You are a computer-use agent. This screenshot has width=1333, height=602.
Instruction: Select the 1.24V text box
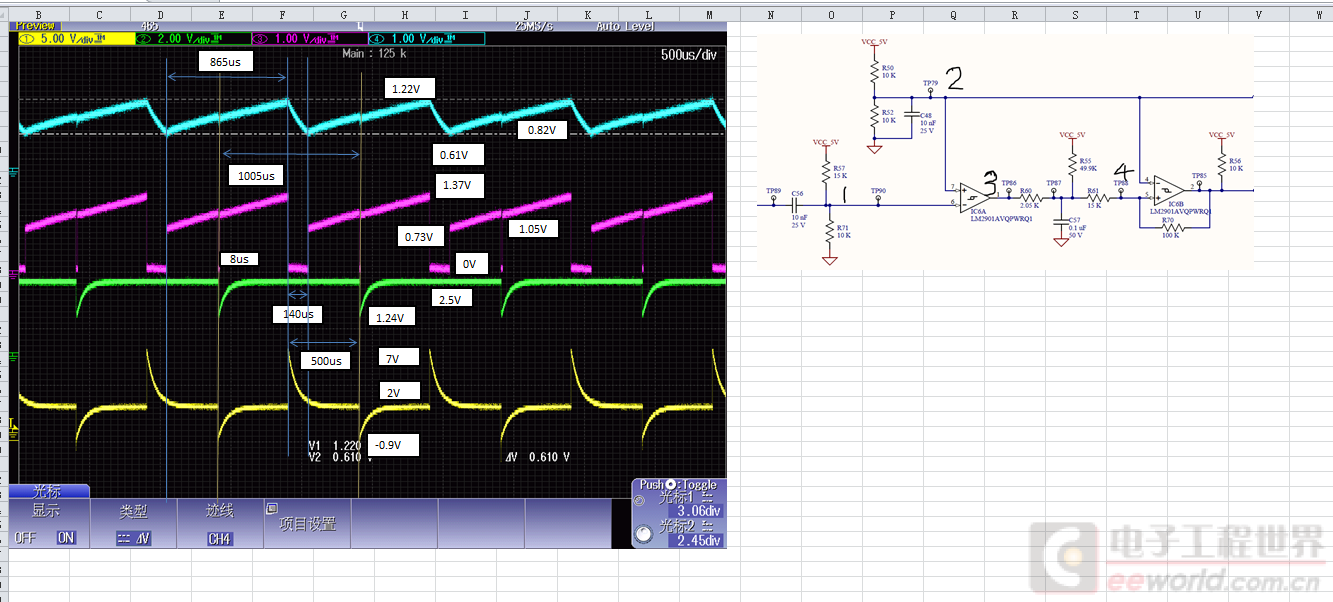[390, 318]
